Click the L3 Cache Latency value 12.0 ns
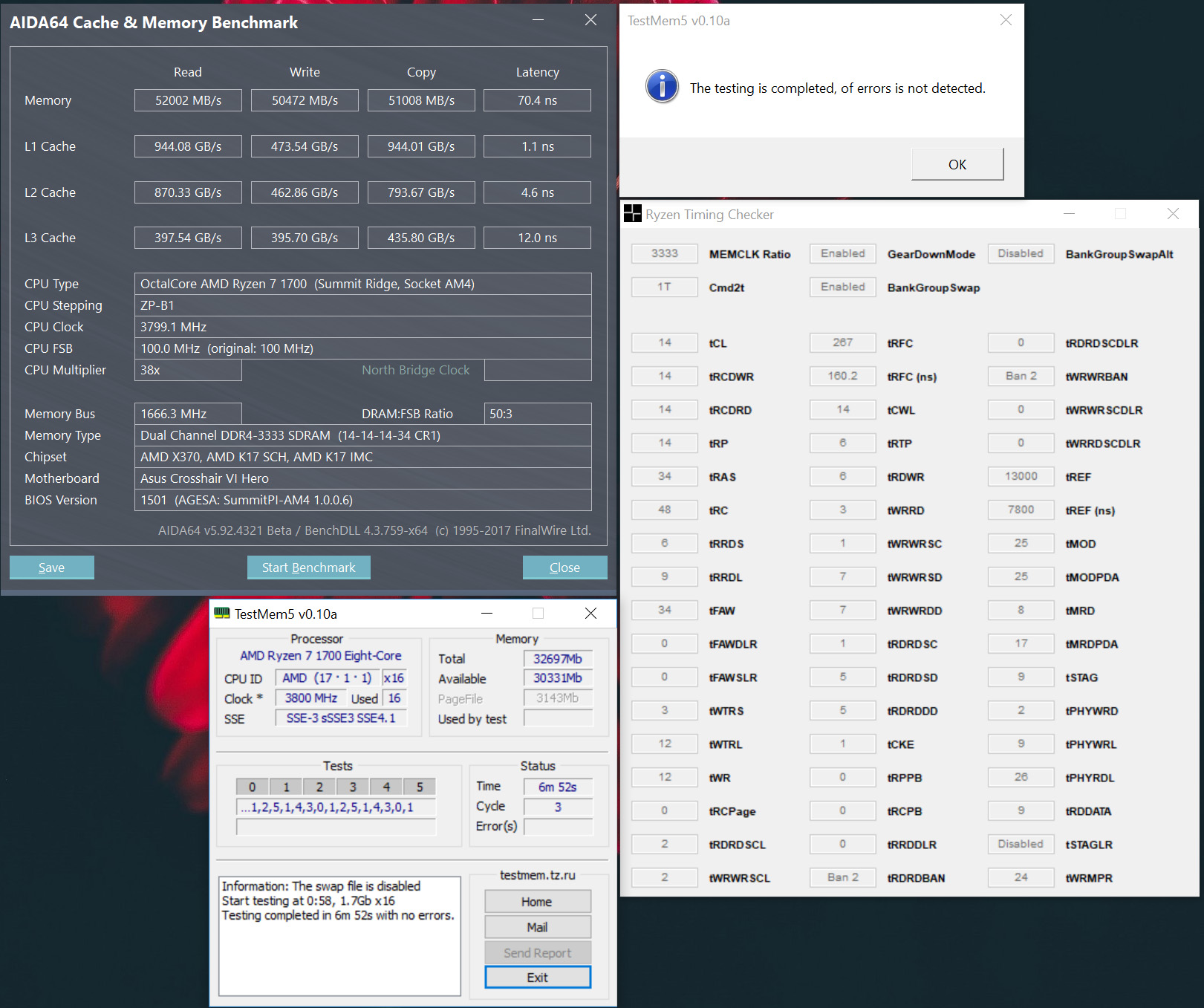1204x1008 pixels. [x=538, y=238]
